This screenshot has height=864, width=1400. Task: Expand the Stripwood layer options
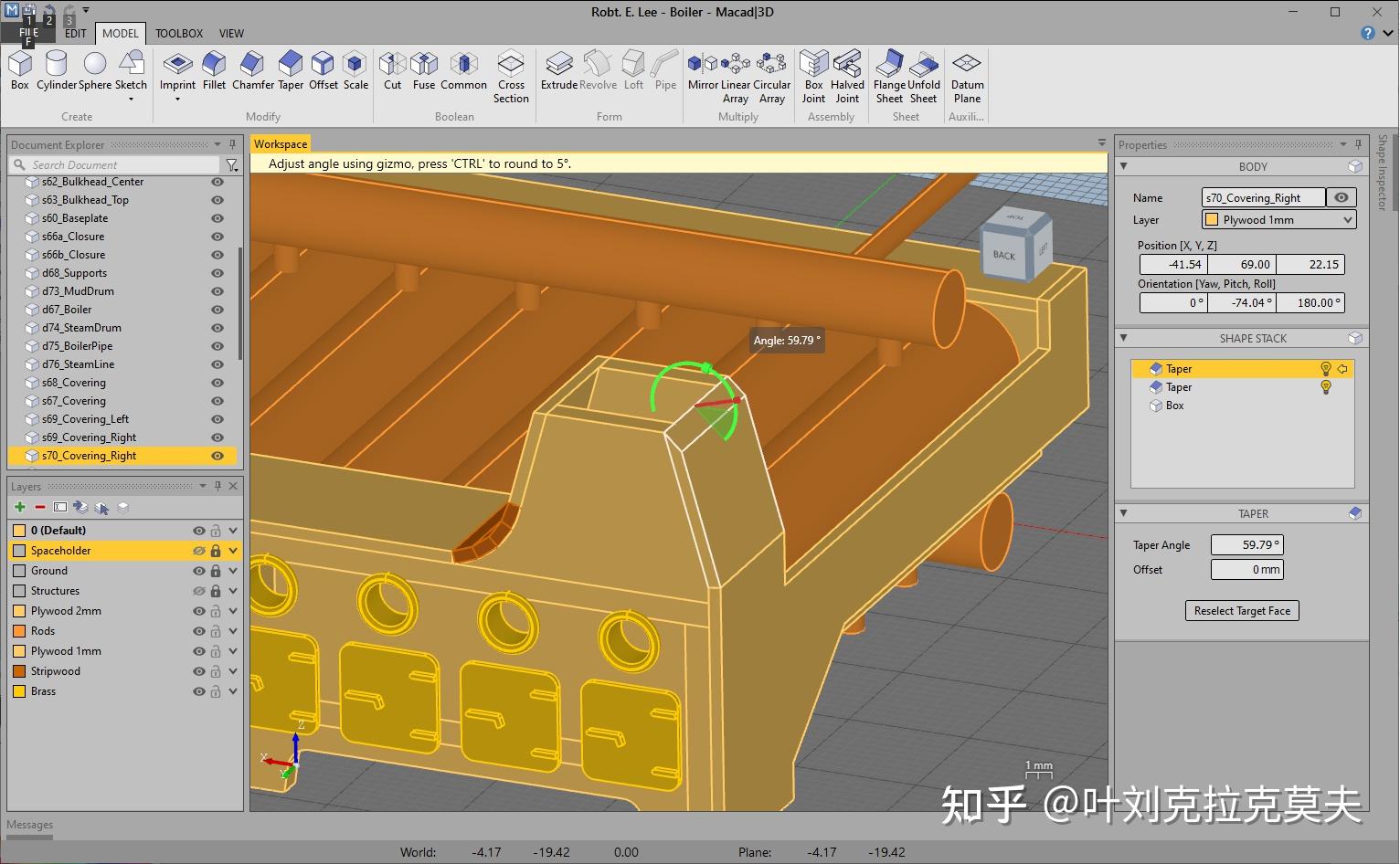pos(233,670)
